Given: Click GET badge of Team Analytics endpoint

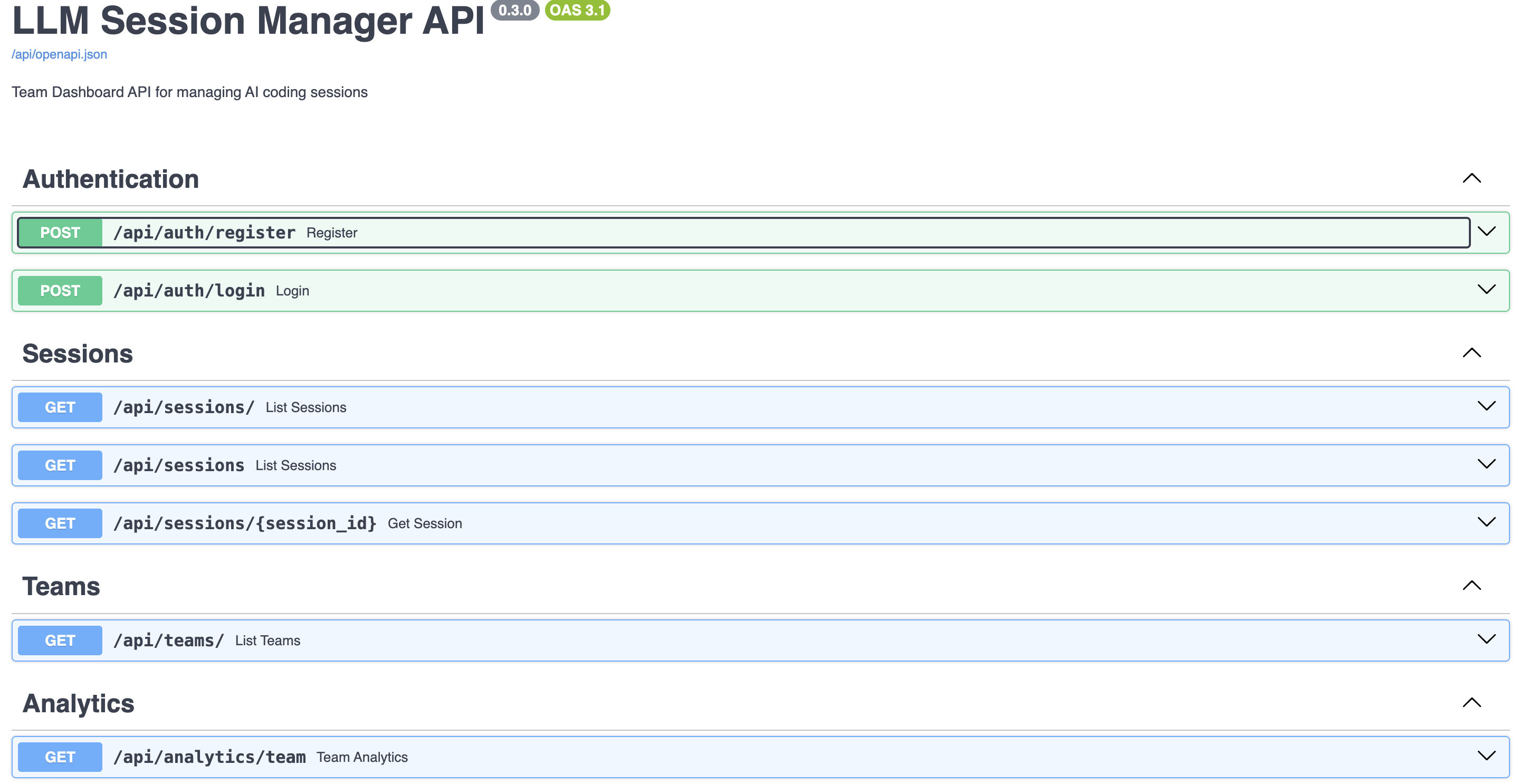Looking at the screenshot, I should coord(60,757).
